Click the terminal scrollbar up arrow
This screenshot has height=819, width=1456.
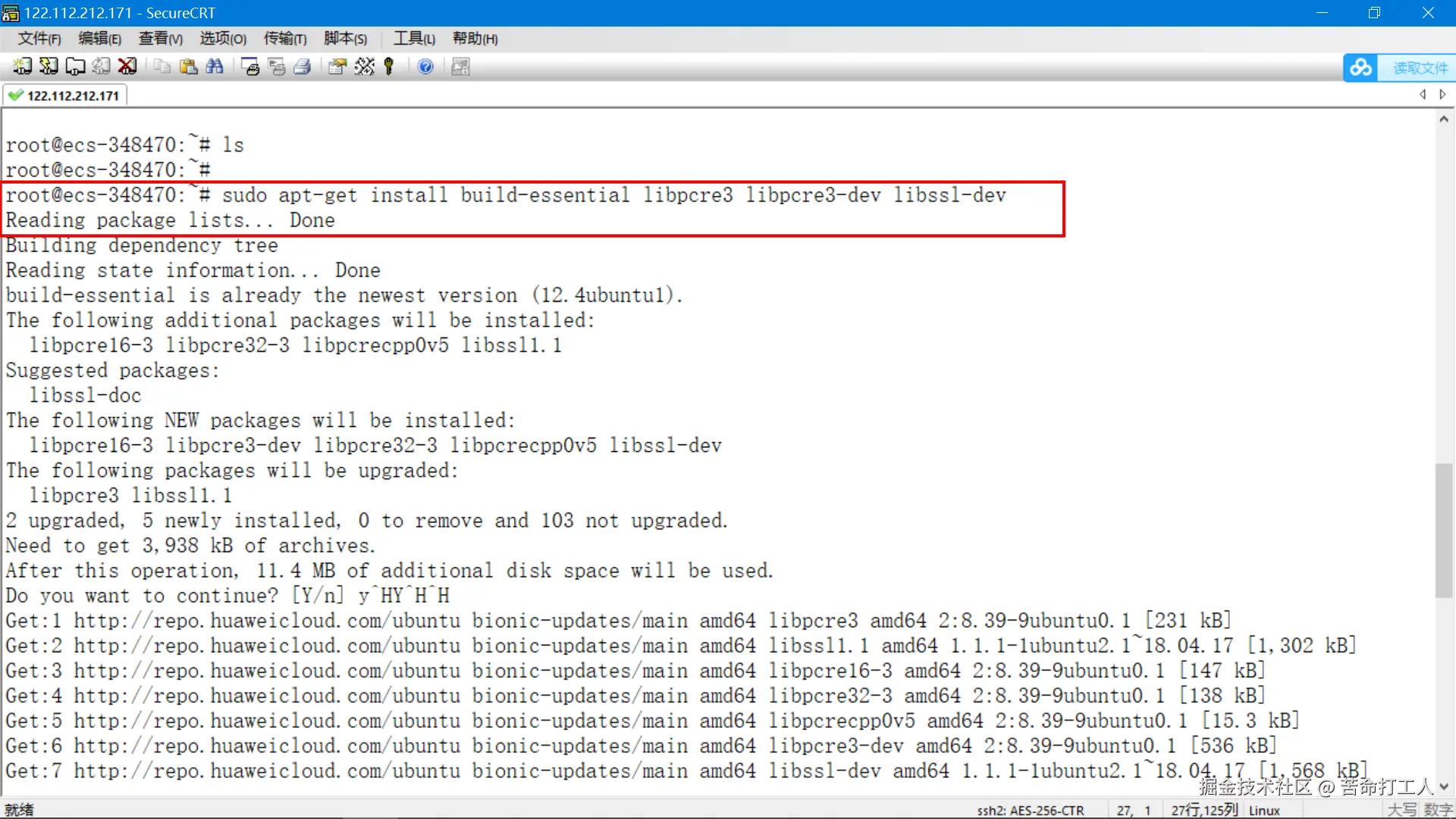coord(1444,119)
